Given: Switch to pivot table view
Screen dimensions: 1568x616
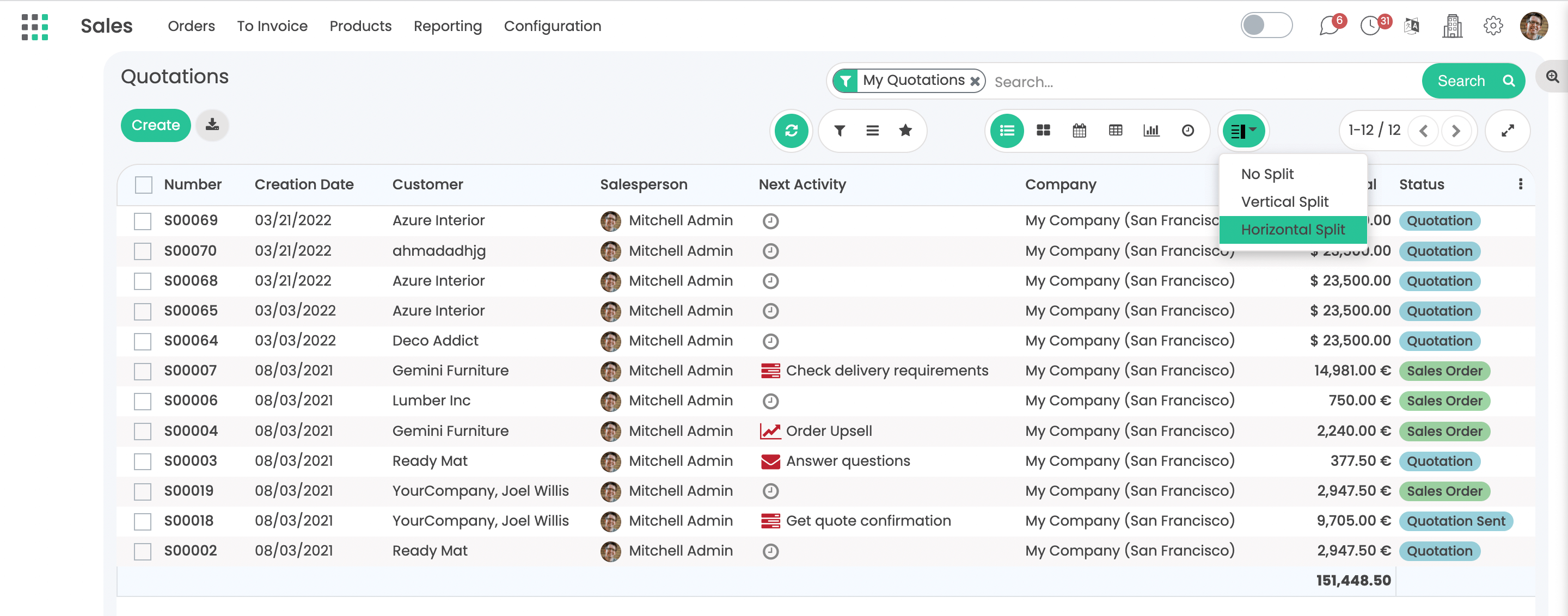Looking at the screenshot, I should coord(1115,130).
